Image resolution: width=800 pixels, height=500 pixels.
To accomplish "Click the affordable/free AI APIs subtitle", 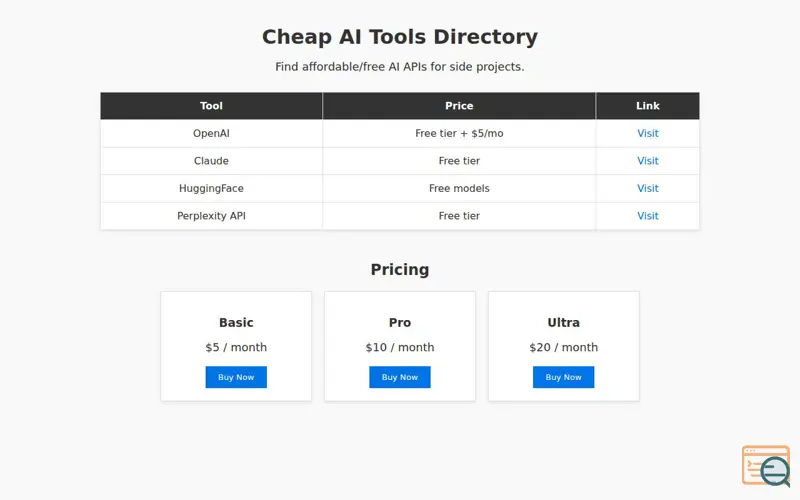I will [400, 67].
